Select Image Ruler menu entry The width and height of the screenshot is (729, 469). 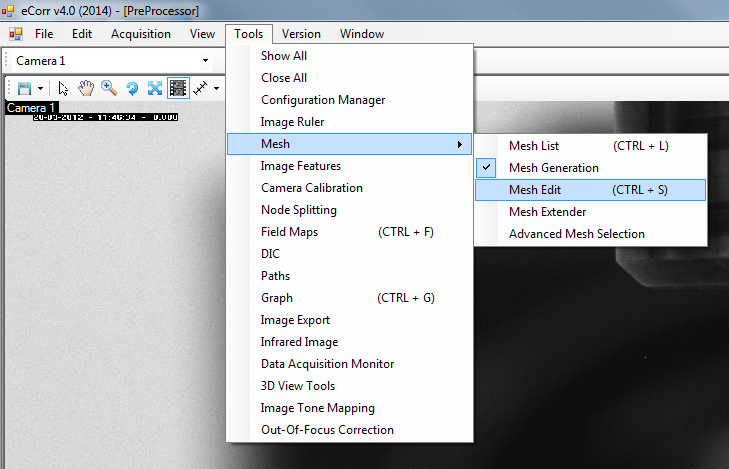[x=349, y=122]
